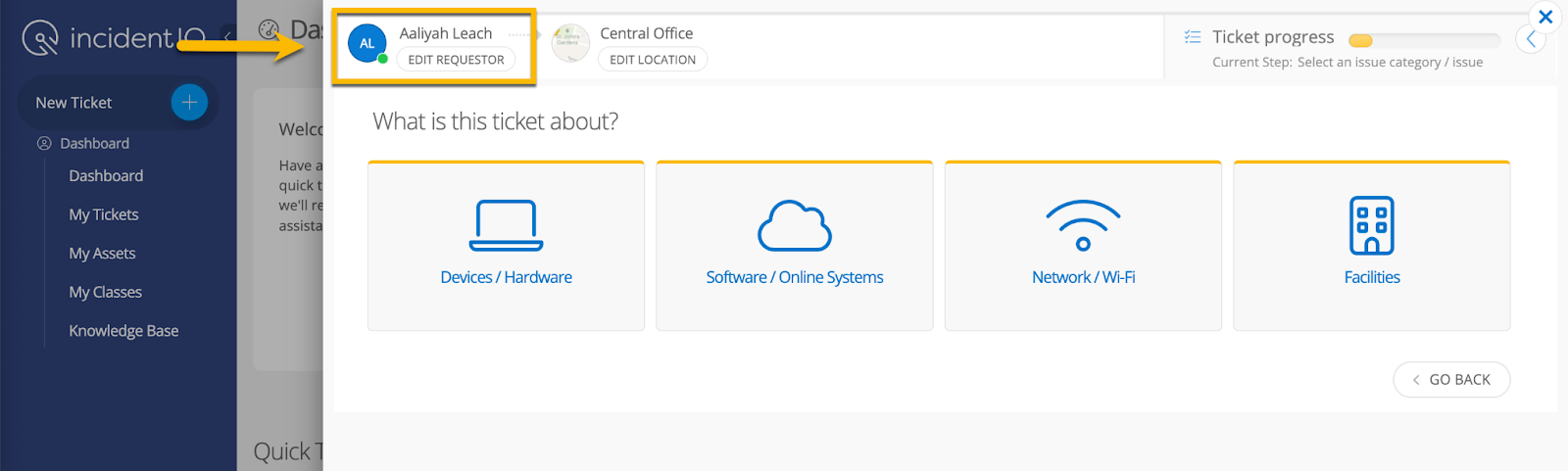Collapse the sidebar with the chevron near logo

(227, 37)
